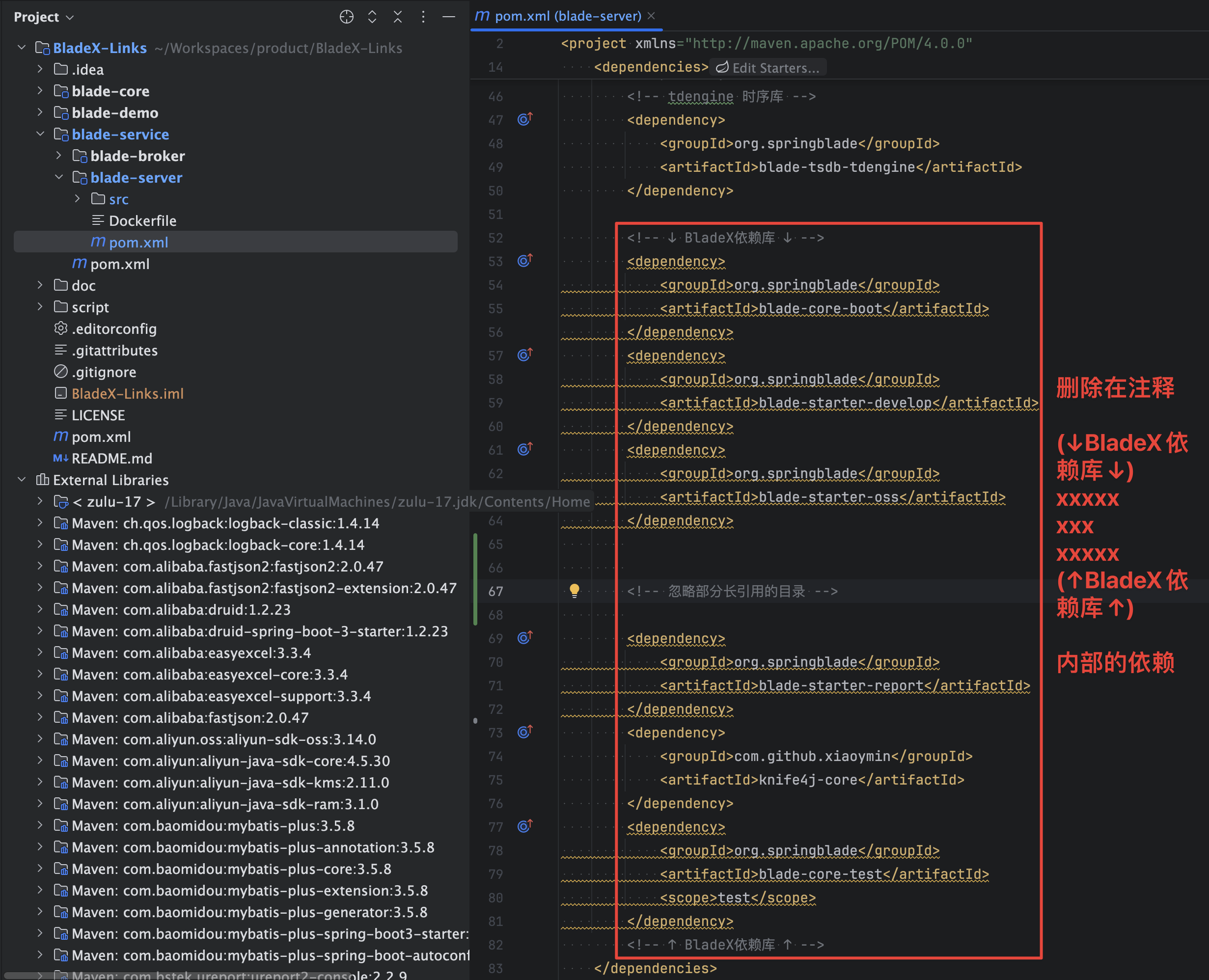The height and width of the screenshot is (980, 1209).
Task: Expand the blade-broker module
Action: point(59,155)
